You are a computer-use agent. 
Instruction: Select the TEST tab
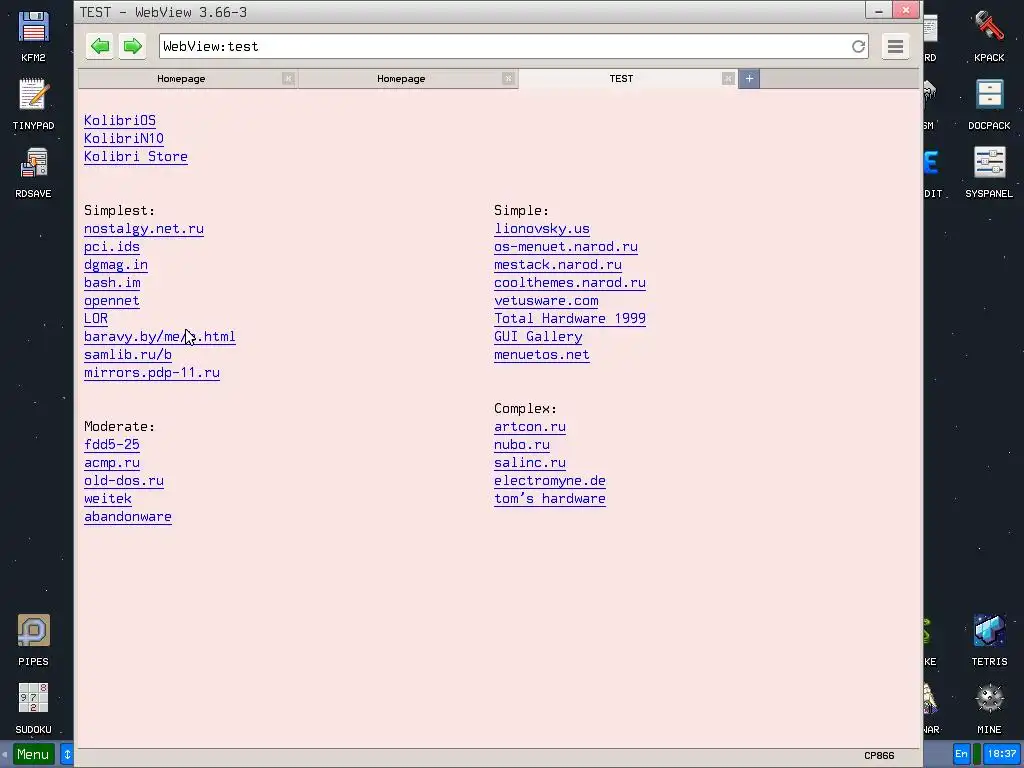coord(621,78)
